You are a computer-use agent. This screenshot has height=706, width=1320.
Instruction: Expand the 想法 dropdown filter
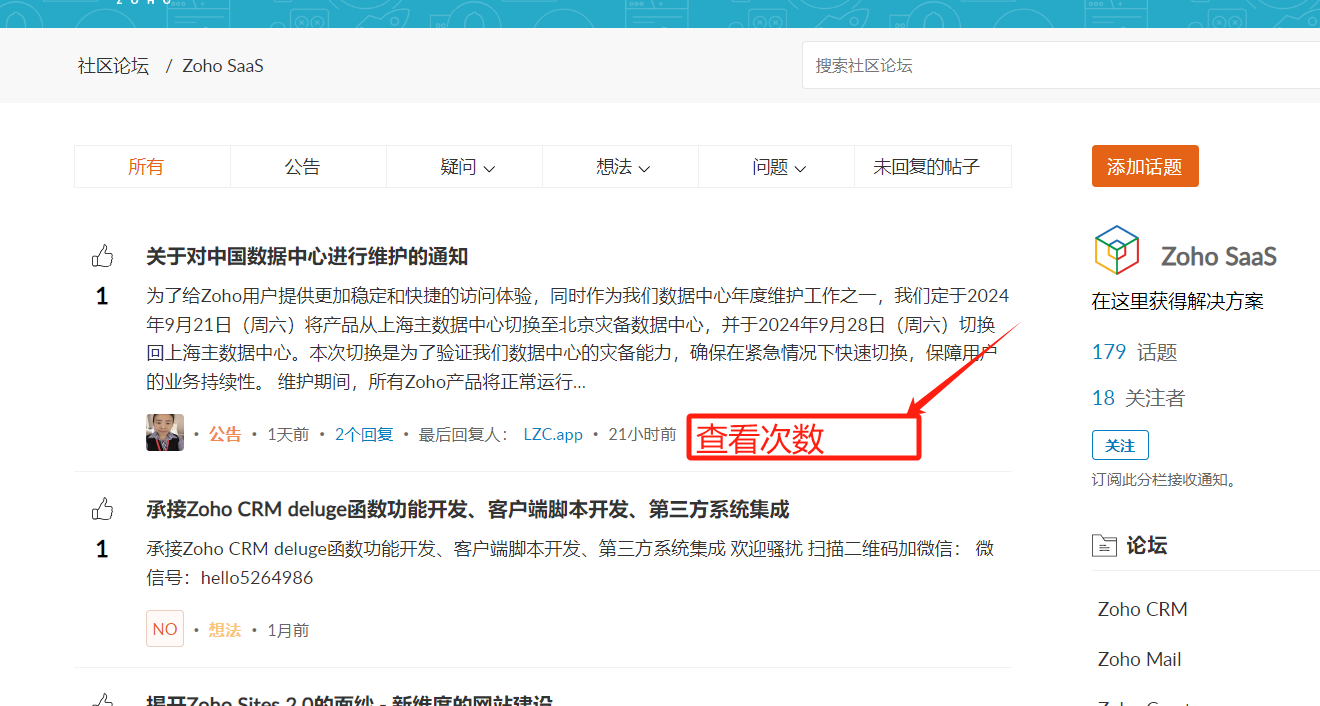(623, 167)
